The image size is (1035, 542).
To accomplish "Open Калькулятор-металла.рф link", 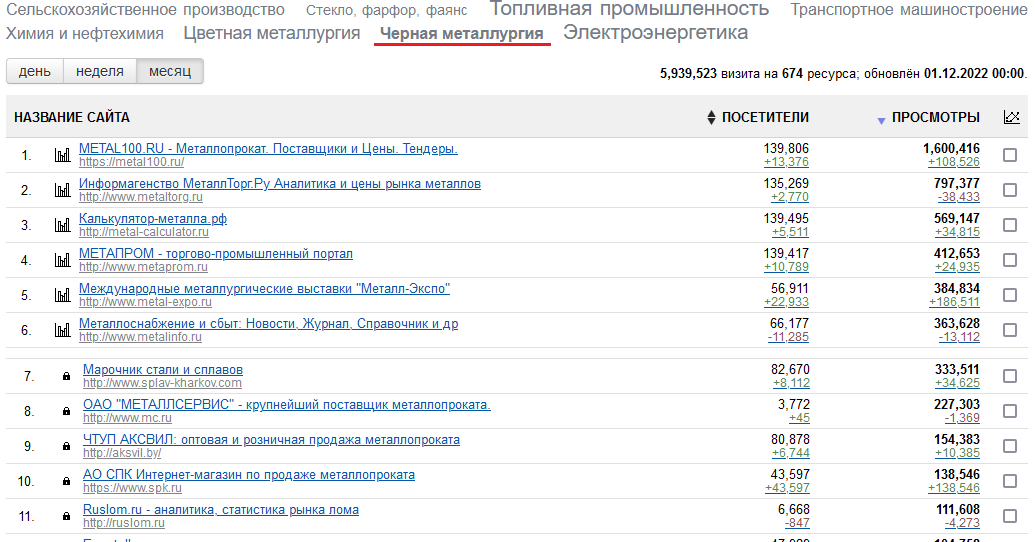I will point(153,219).
